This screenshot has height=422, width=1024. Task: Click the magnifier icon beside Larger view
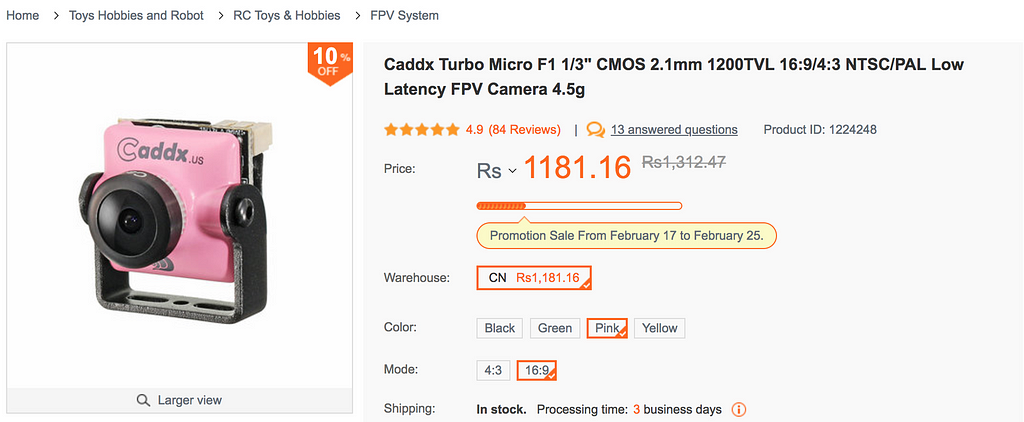point(143,400)
